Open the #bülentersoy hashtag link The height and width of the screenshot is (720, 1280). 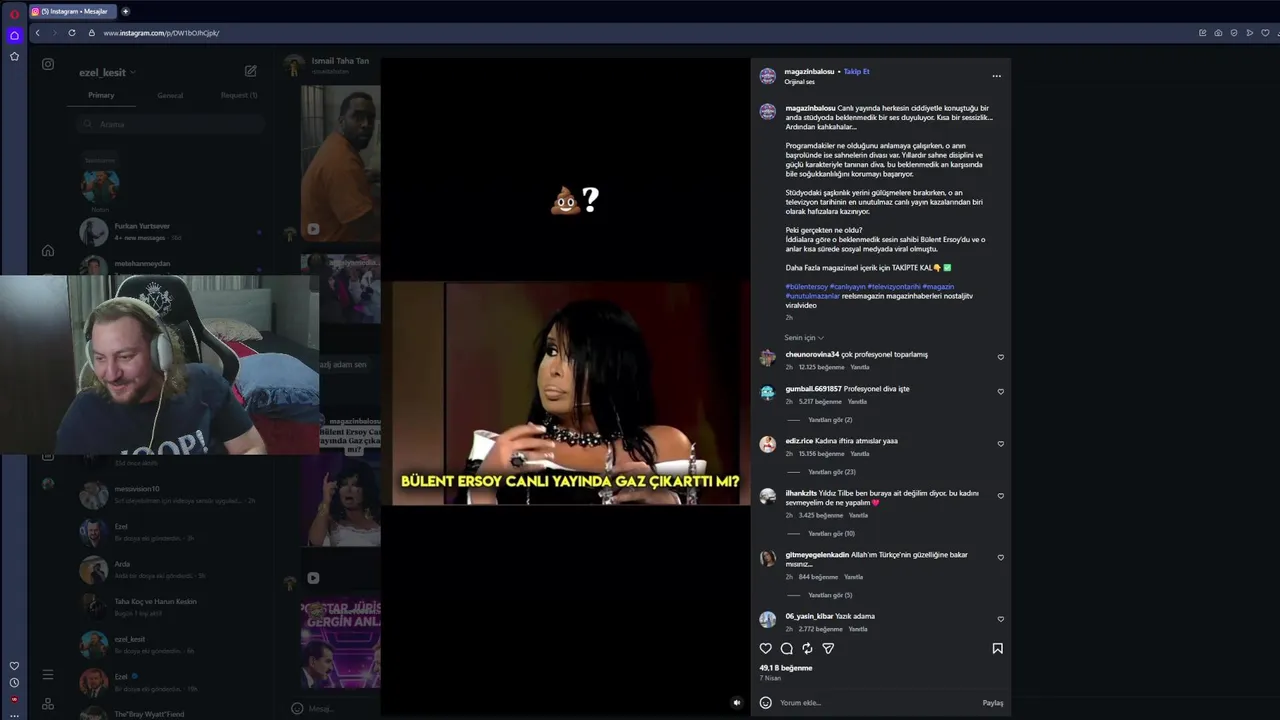click(805, 287)
